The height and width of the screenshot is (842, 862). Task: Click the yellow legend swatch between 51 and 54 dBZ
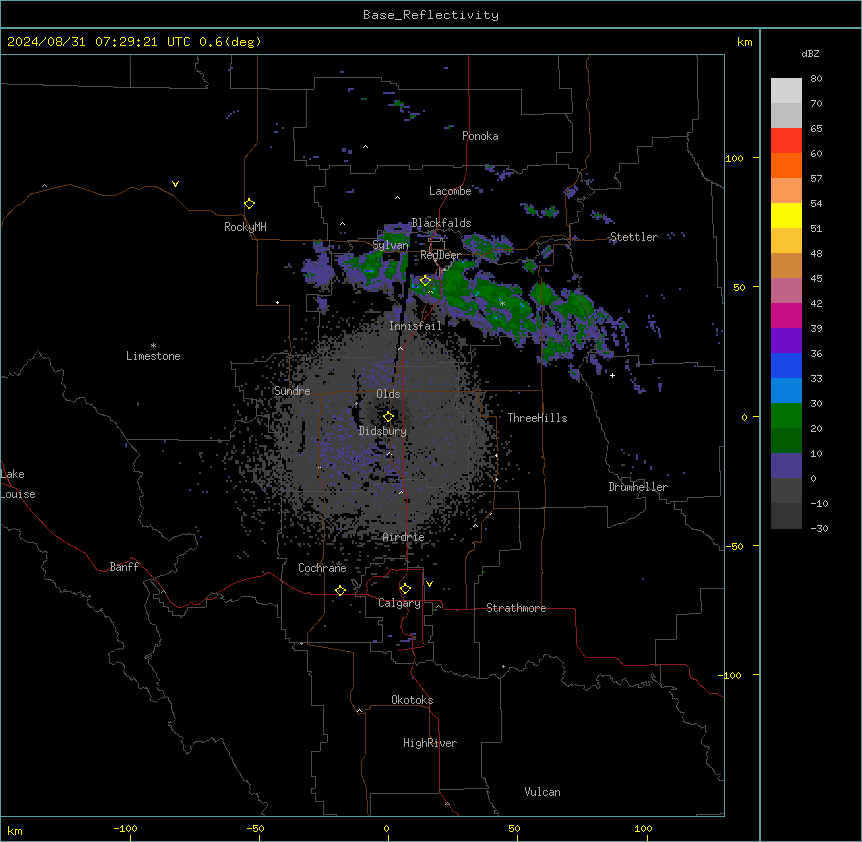coord(786,215)
